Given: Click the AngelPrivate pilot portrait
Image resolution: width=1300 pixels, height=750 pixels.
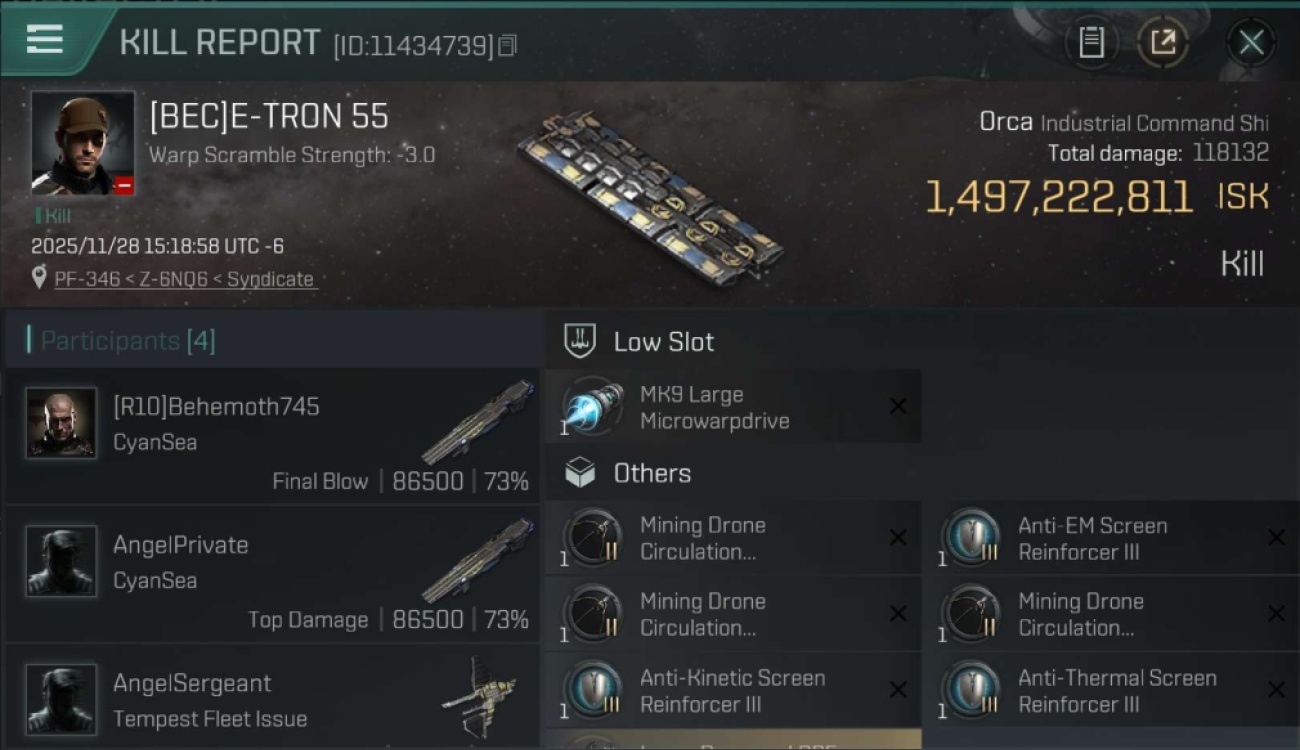Looking at the screenshot, I should (61, 561).
